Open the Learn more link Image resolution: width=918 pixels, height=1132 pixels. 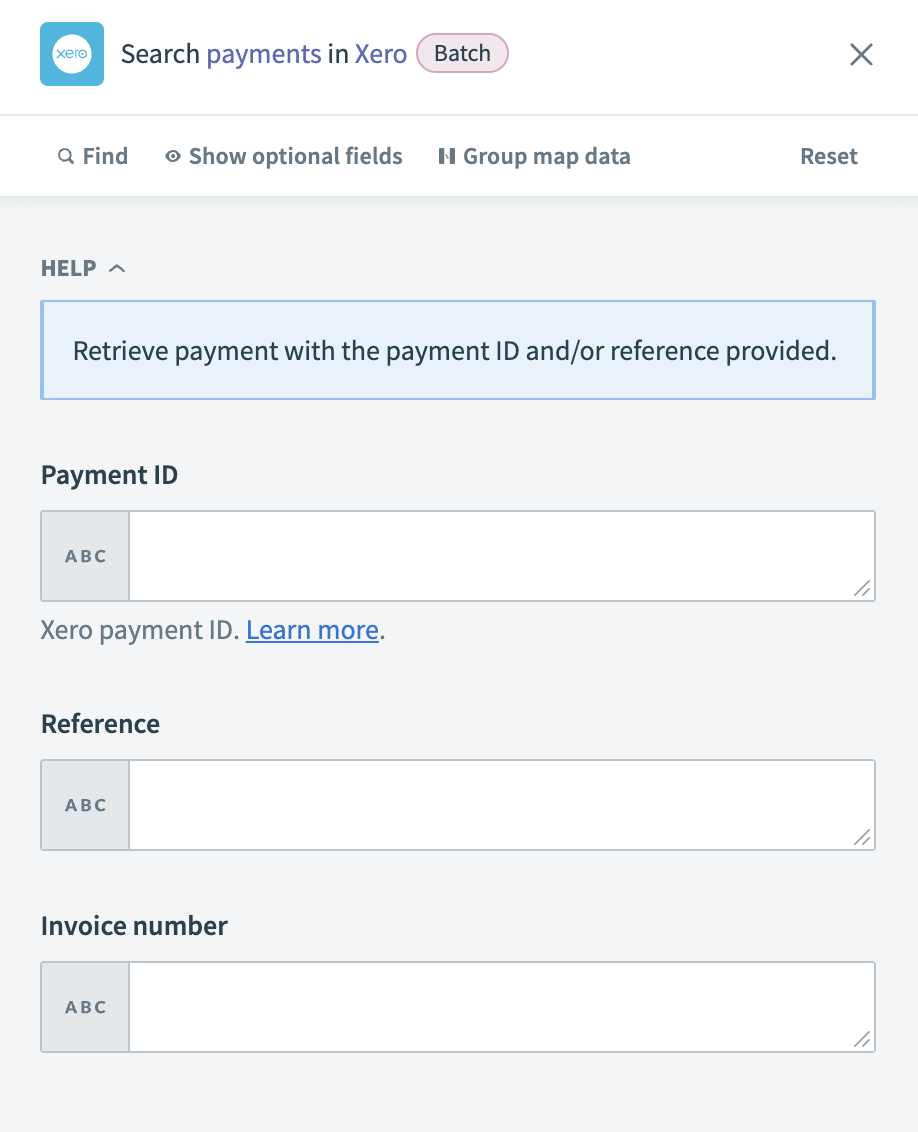[312, 630]
